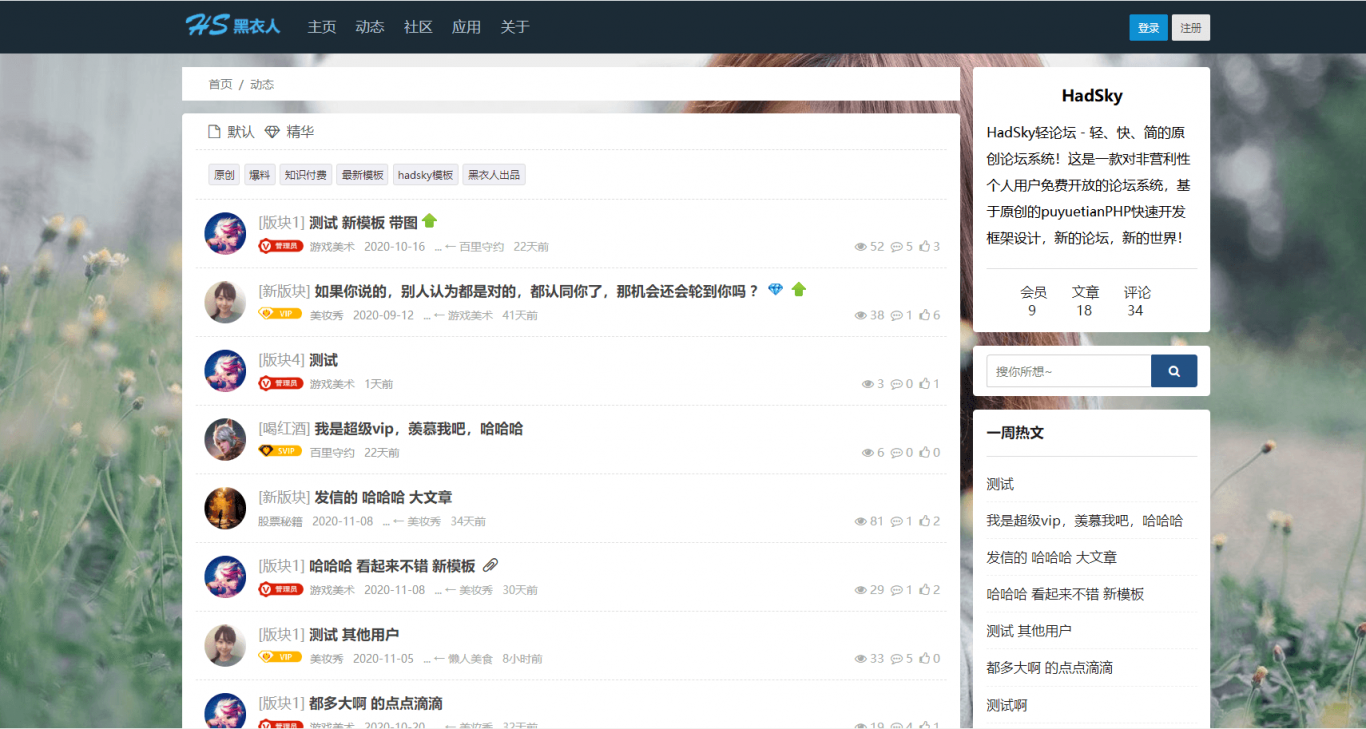Open 主页 in the top navigation
This screenshot has height=729, width=1366.
coord(322,27)
